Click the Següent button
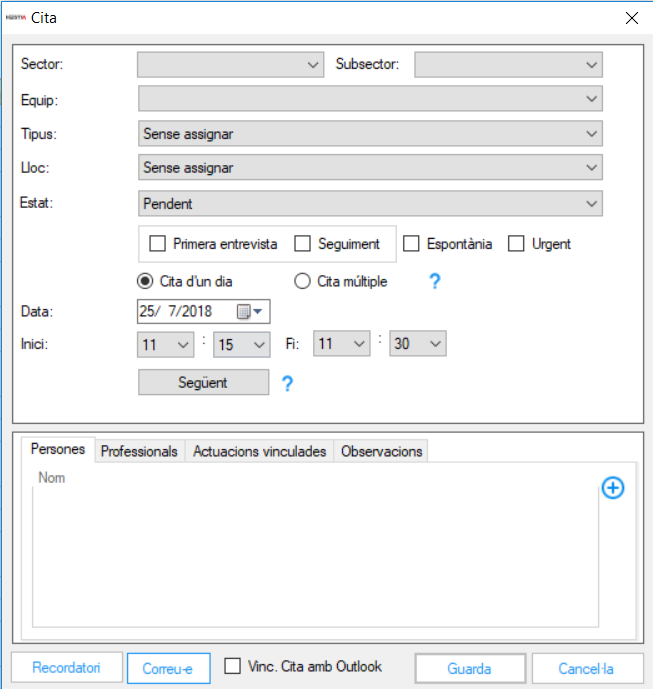 203,383
